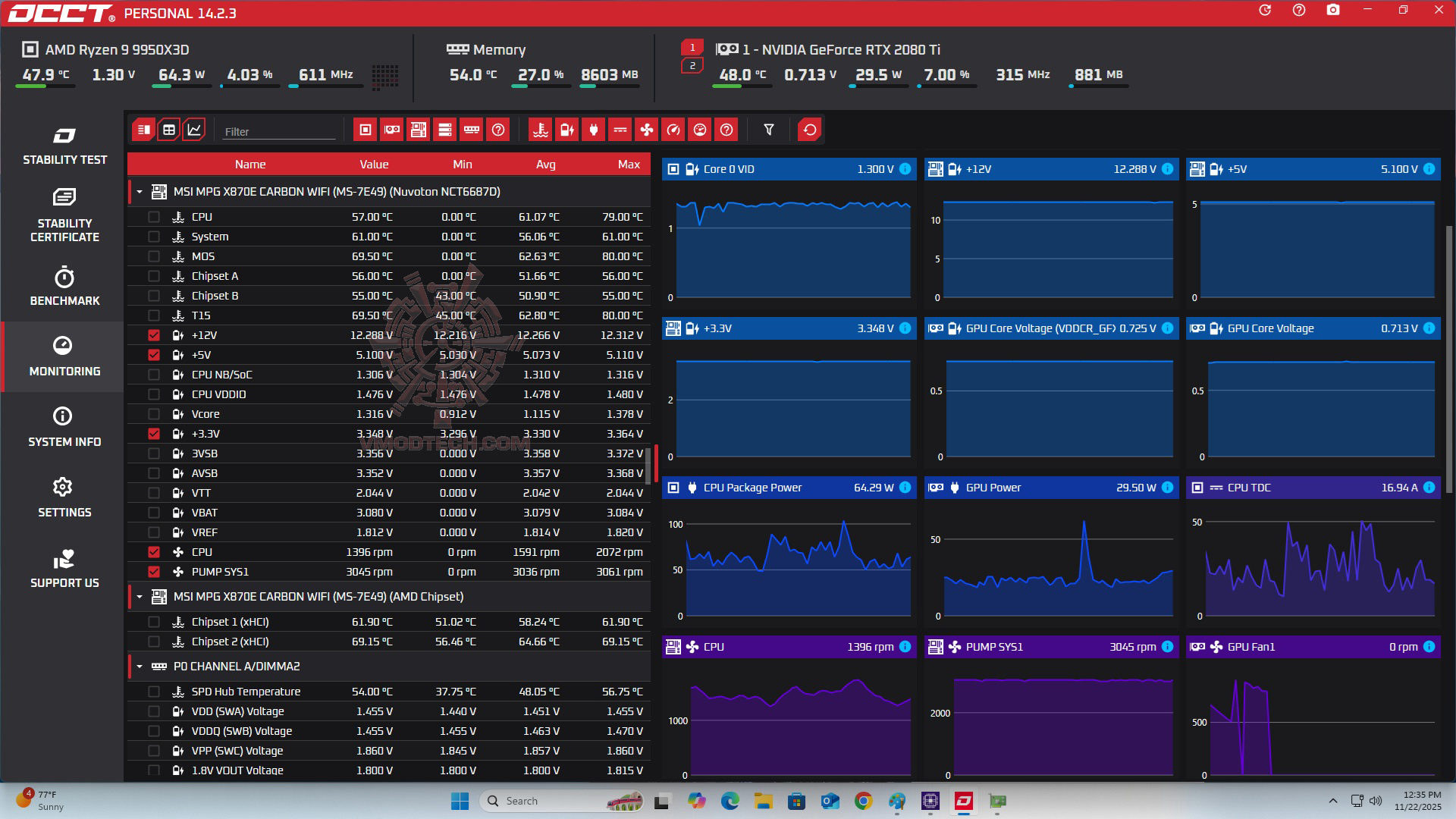Select GPU number 2 button

[x=692, y=66]
